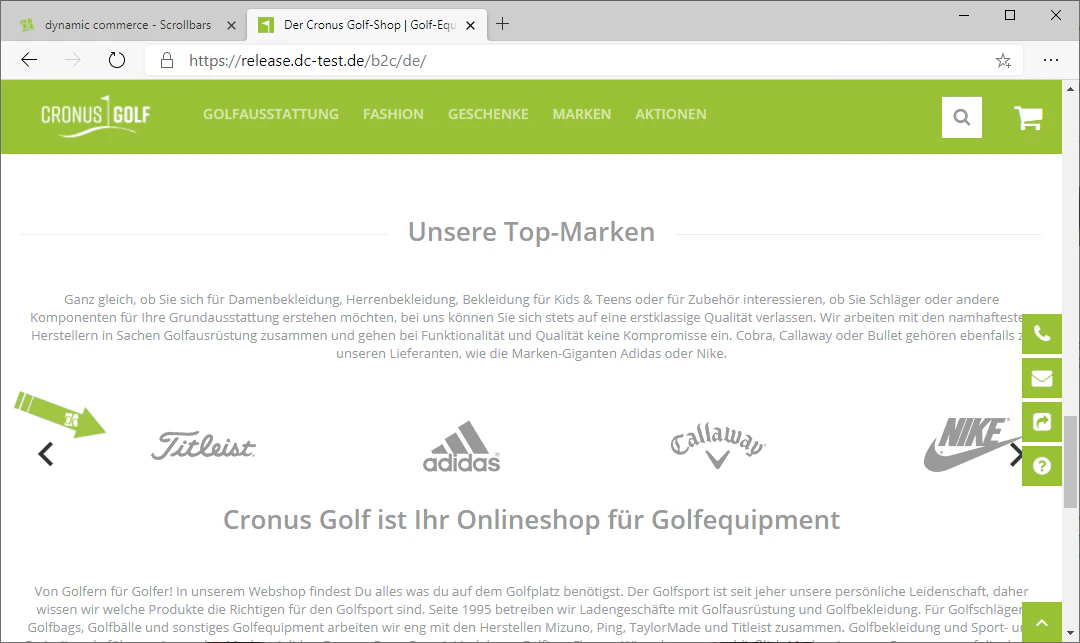Close the dynamic commerce Scrollbars tab
1080x643 pixels.
[x=231, y=25]
